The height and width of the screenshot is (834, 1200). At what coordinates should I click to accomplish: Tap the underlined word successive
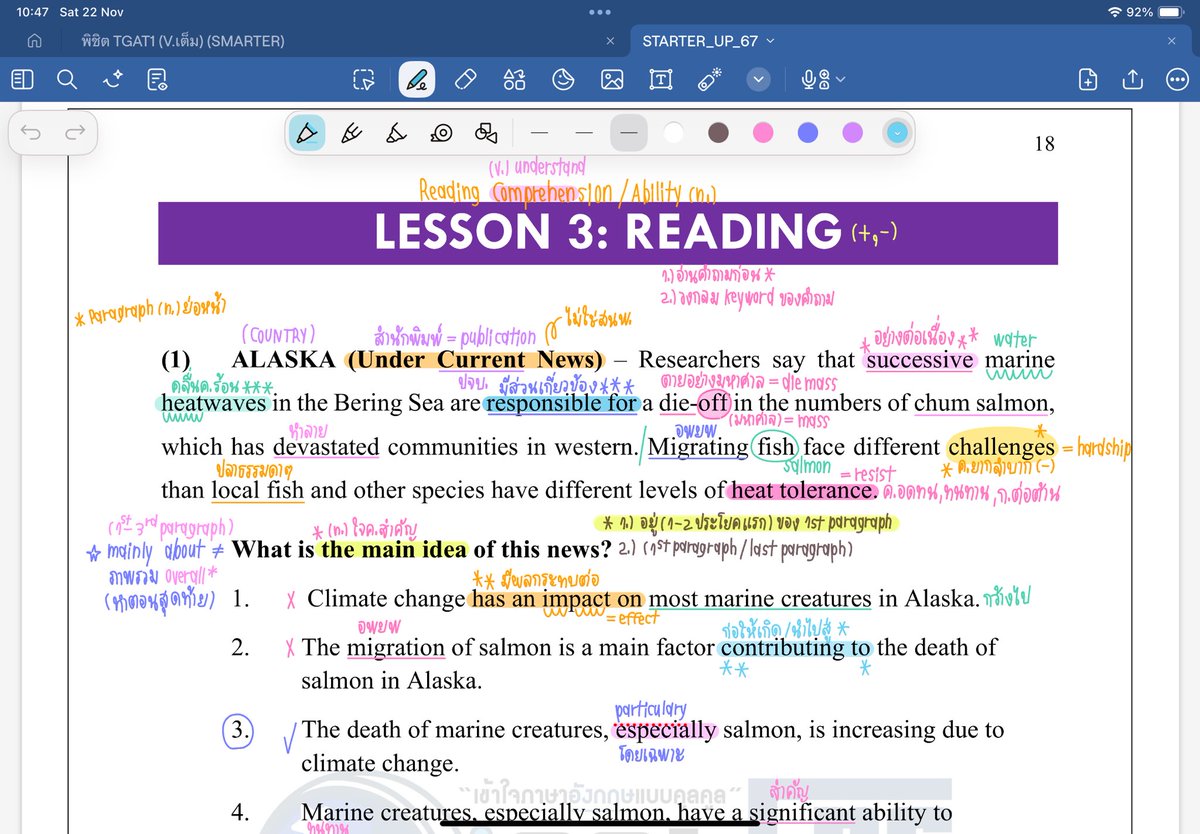(920, 360)
